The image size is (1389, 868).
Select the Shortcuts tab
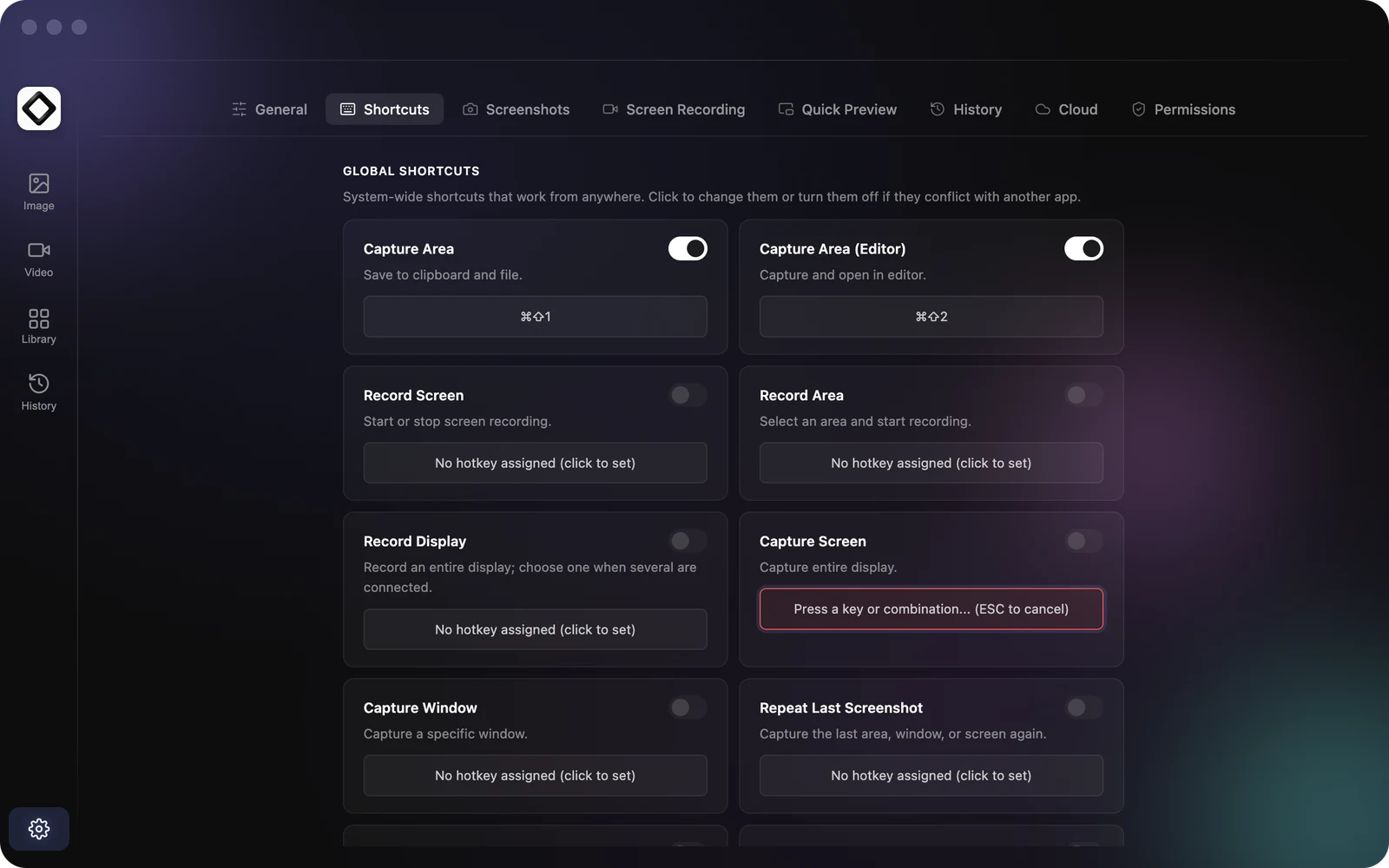pos(385,109)
